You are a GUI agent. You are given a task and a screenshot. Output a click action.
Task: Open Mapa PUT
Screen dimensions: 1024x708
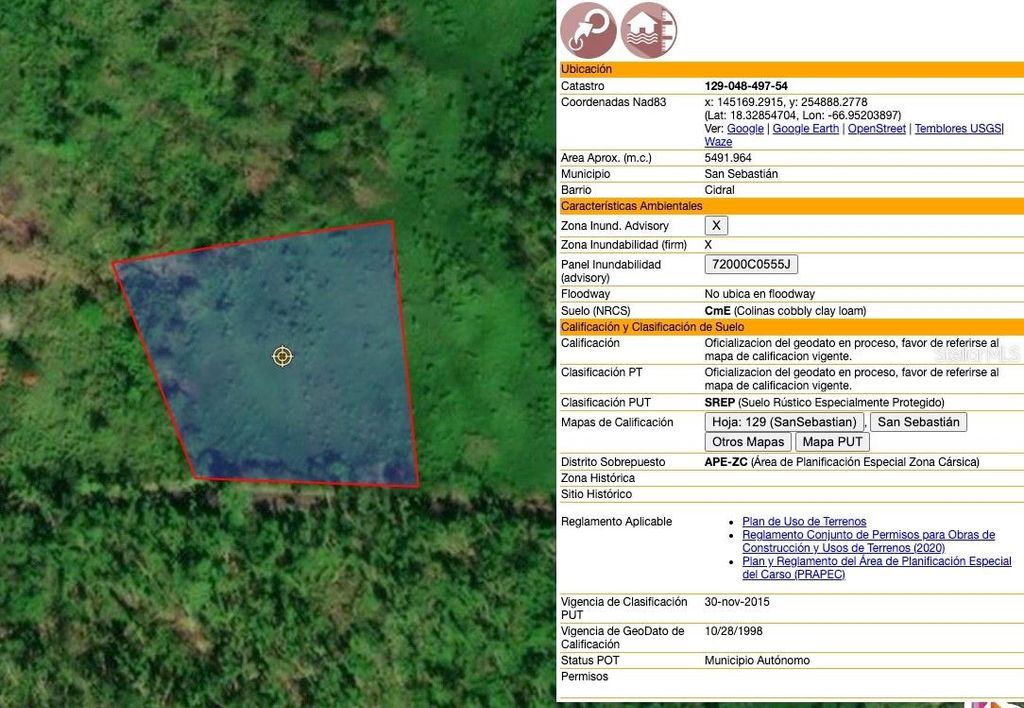coord(832,441)
